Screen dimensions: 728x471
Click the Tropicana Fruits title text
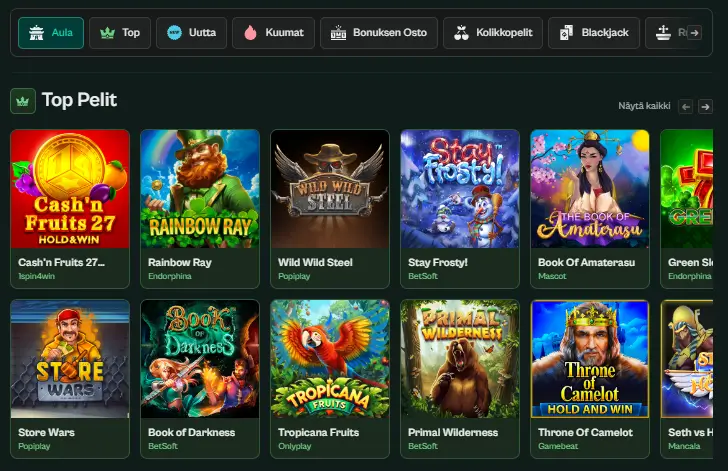(x=318, y=432)
